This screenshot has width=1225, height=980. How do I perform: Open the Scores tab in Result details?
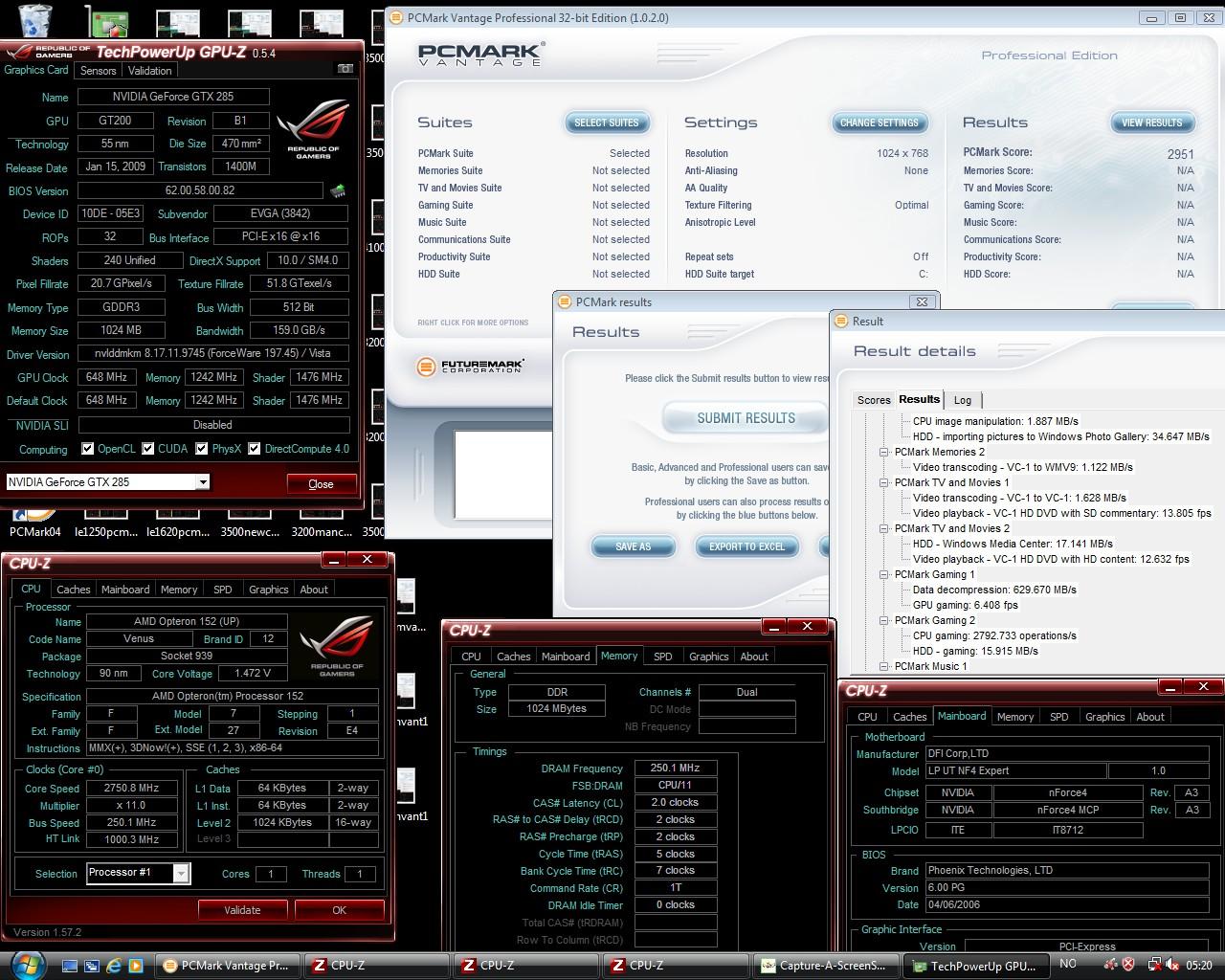coord(874,400)
